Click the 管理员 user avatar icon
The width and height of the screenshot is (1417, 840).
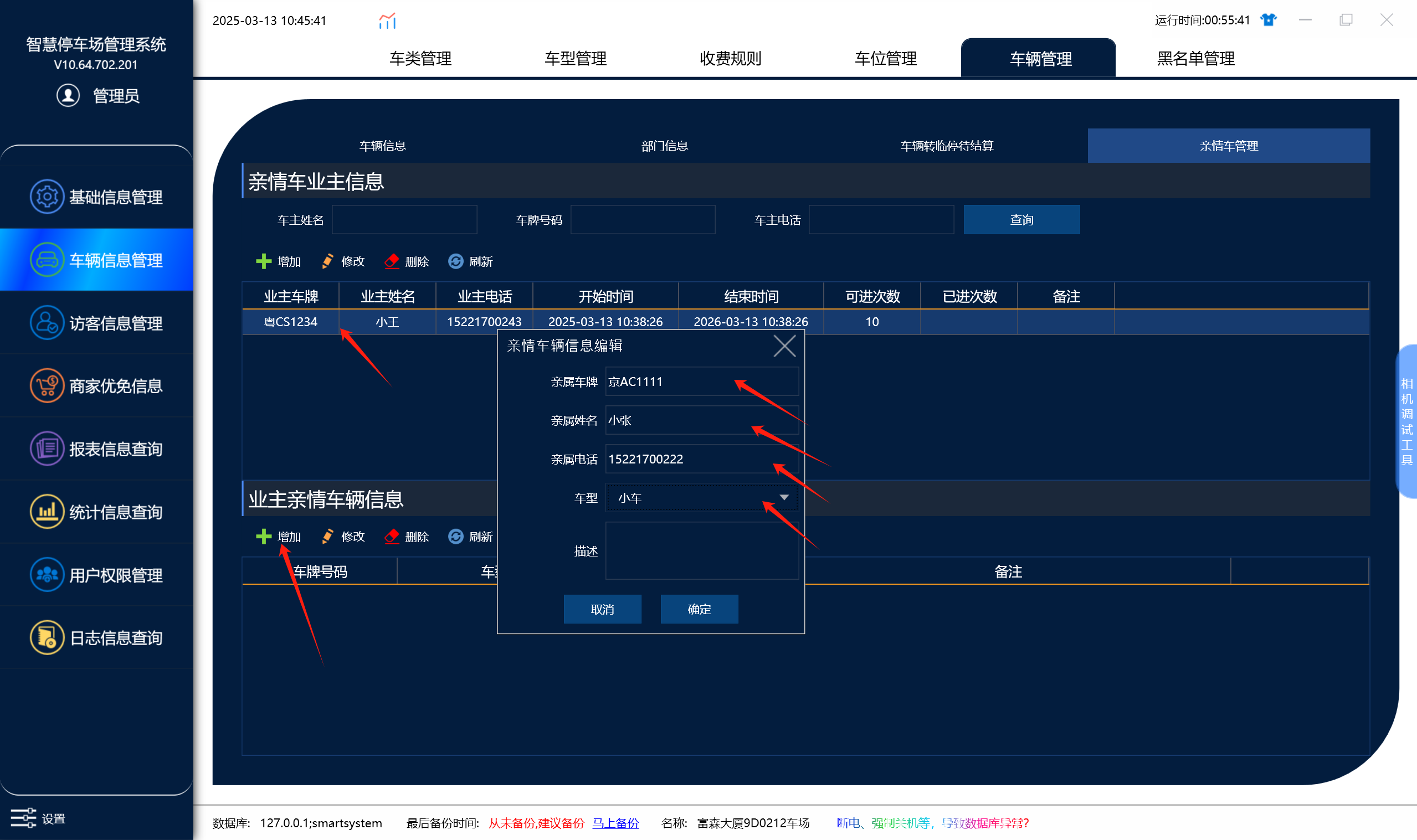pos(68,95)
